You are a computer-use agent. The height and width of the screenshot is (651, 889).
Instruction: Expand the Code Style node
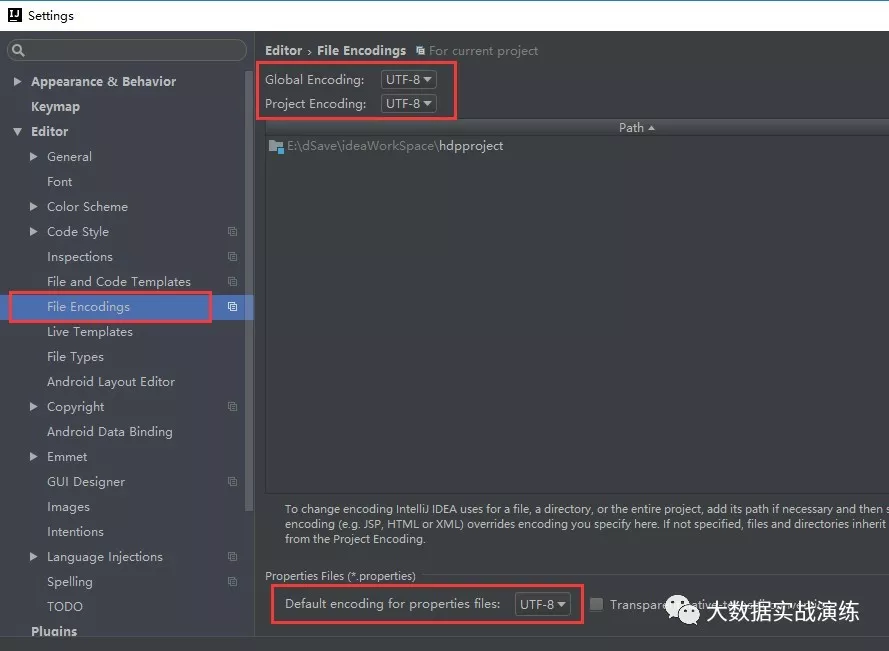[x=33, y=231]
